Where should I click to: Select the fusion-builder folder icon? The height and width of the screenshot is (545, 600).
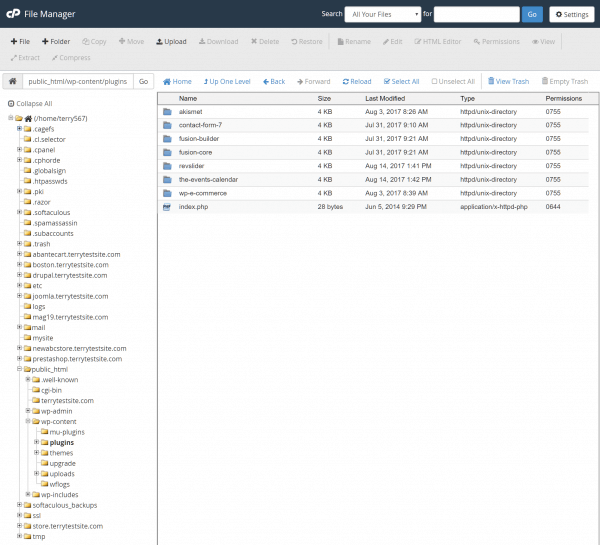point(167,139)
